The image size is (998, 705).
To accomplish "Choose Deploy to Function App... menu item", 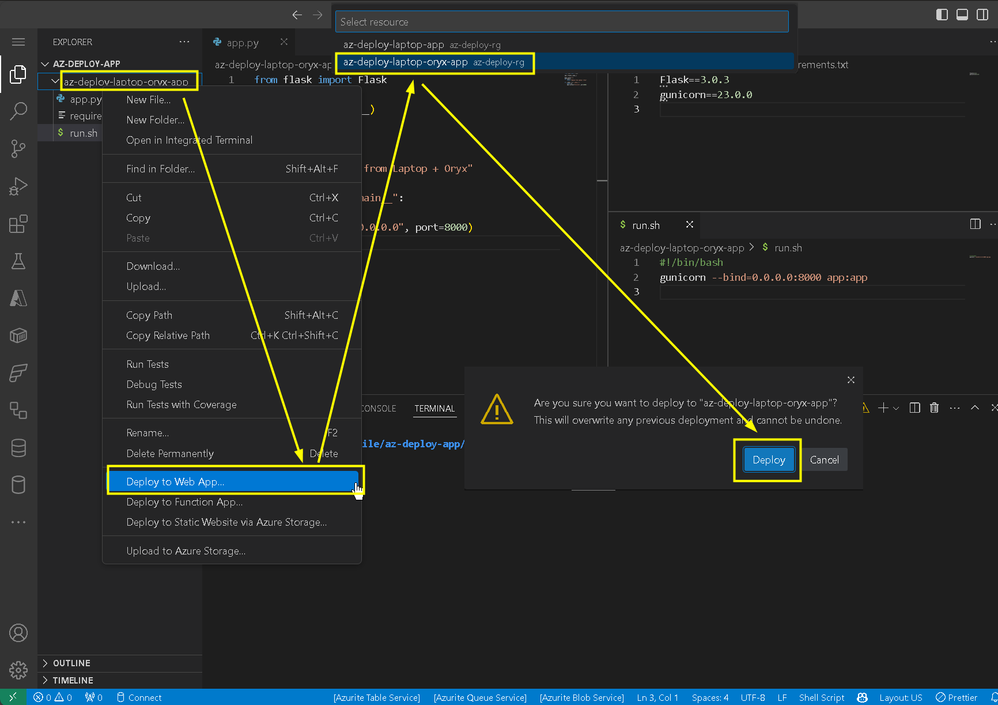I will [x=233, y=502].
